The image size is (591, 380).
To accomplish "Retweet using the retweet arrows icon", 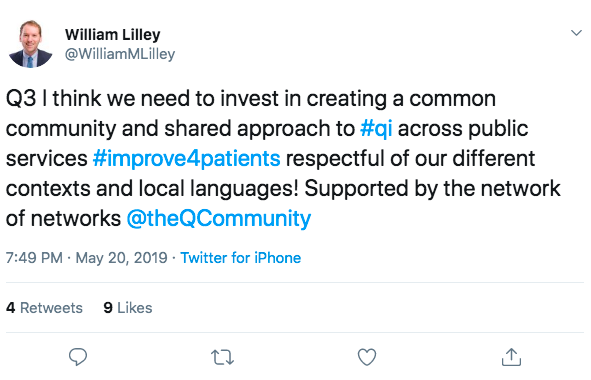I will pos(222,357).
